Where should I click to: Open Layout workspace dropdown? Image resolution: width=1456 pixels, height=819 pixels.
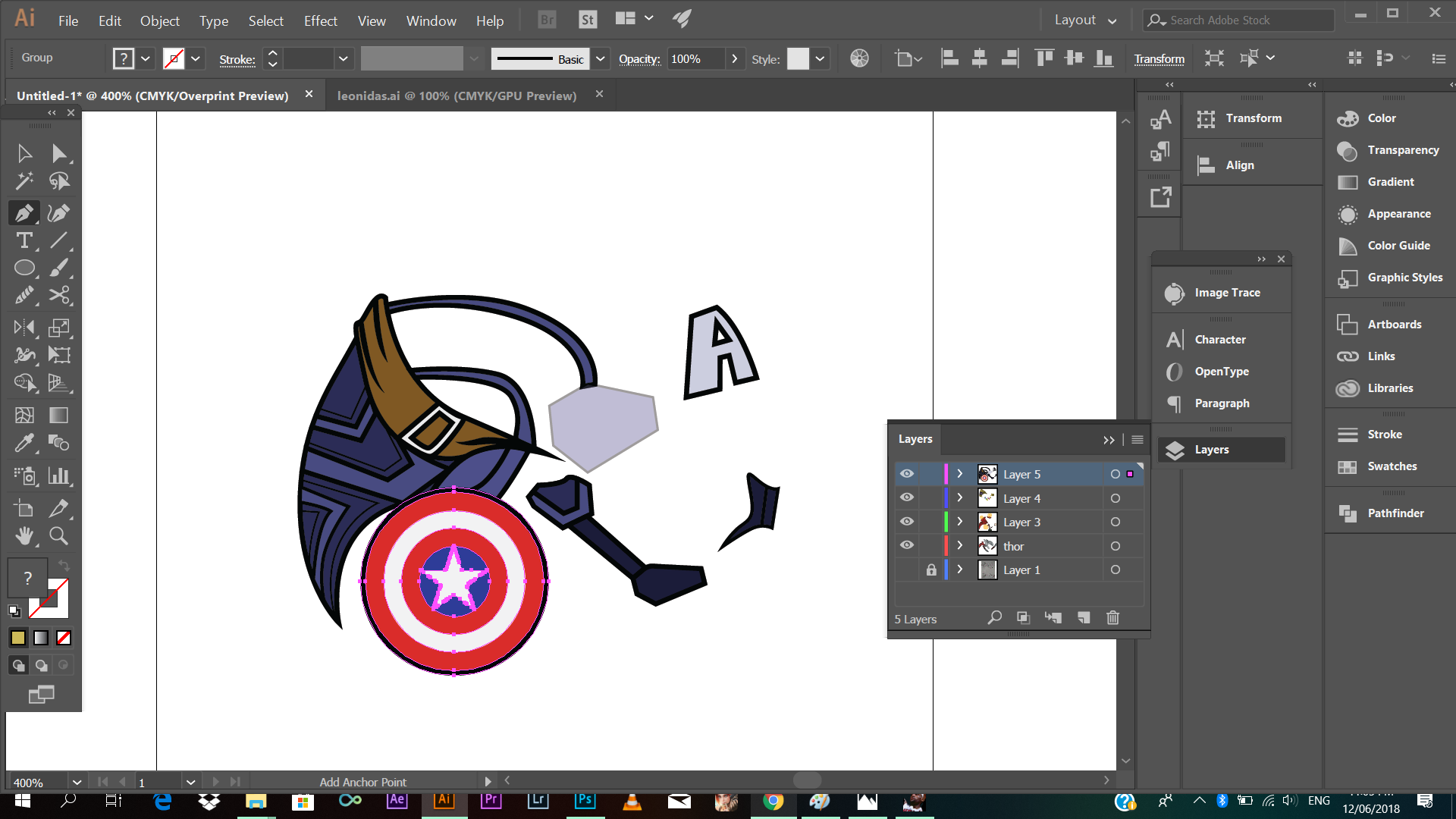1085,20
